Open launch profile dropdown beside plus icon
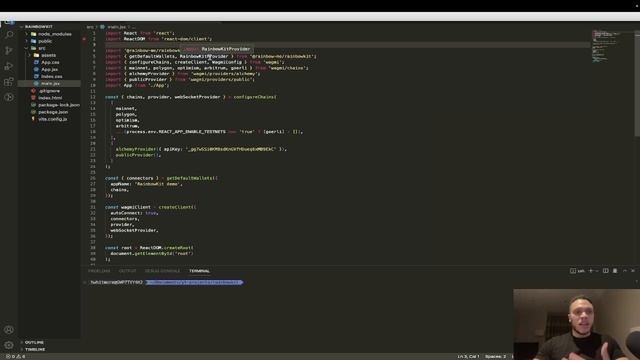The height and width of the screenshot is (360, 640). point(597,271)
